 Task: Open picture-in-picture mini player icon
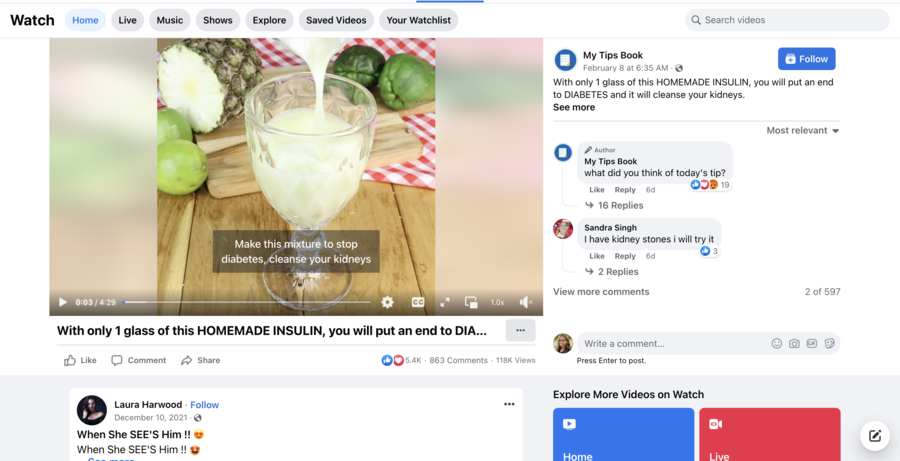[471, 302]
